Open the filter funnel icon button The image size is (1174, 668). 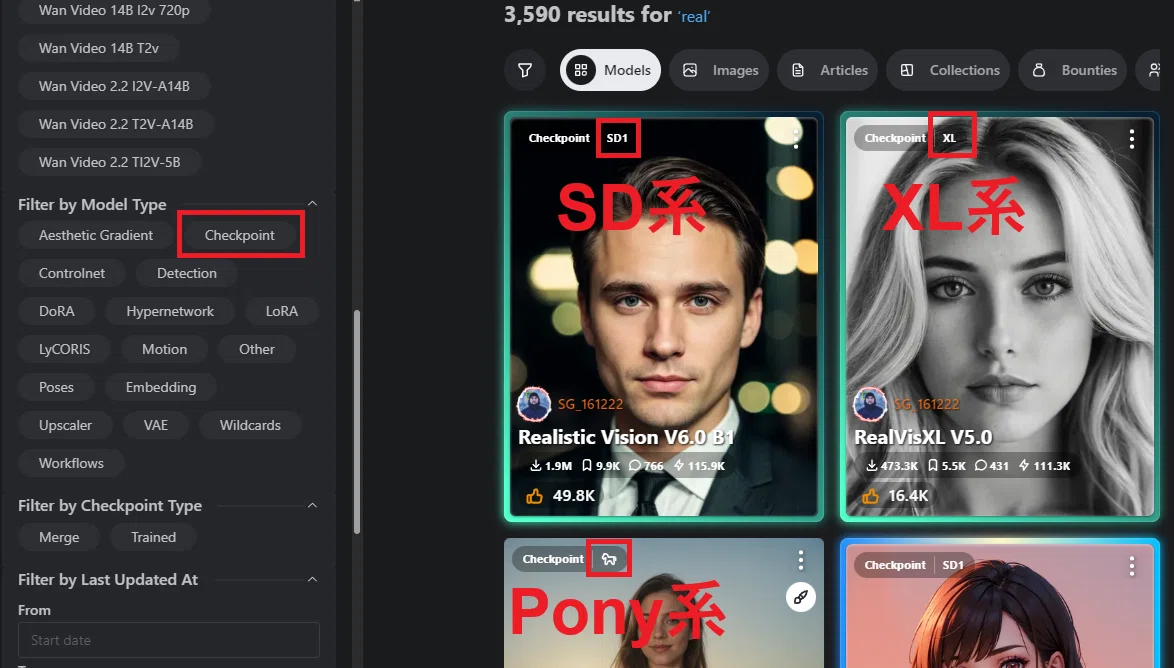525,70
